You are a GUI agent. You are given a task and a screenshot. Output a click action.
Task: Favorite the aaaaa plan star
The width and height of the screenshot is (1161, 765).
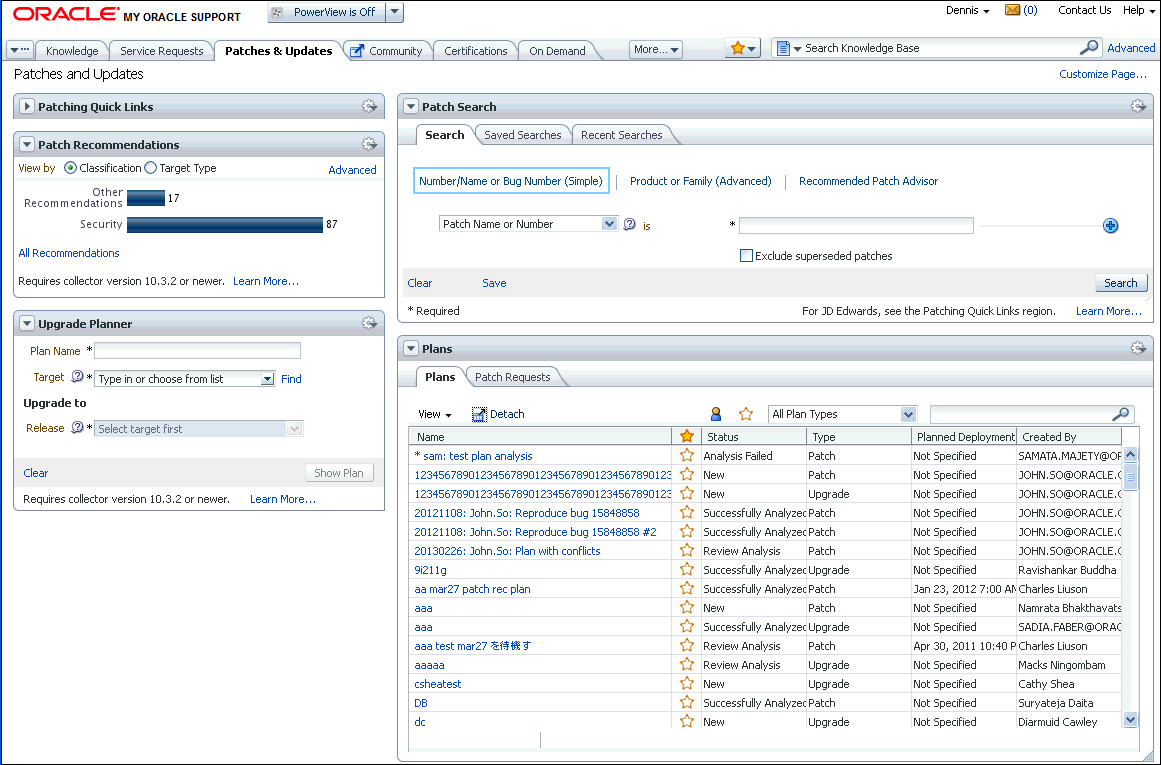pos(687,664)
